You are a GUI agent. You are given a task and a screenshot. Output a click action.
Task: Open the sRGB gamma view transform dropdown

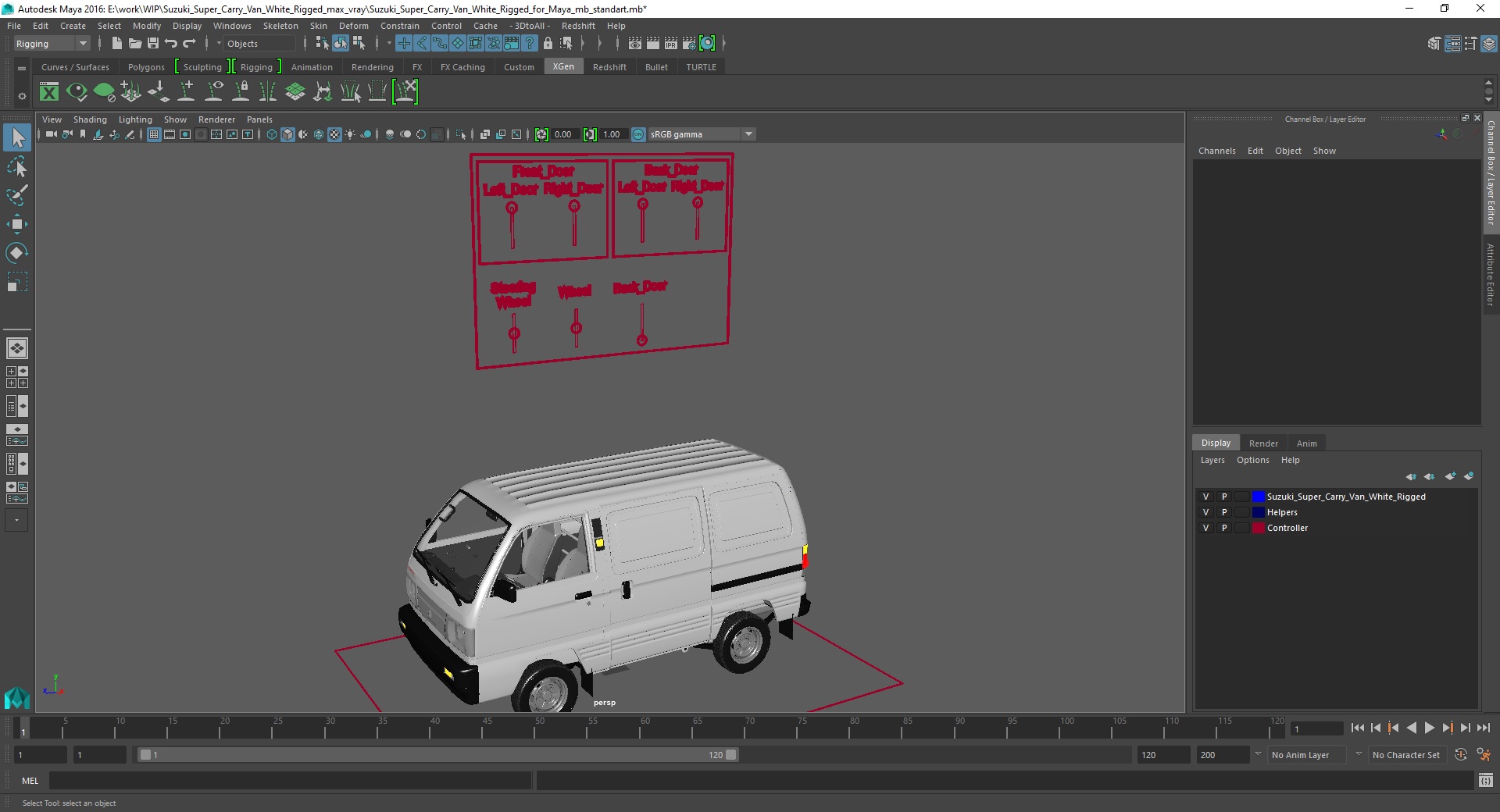coord(702,134)
